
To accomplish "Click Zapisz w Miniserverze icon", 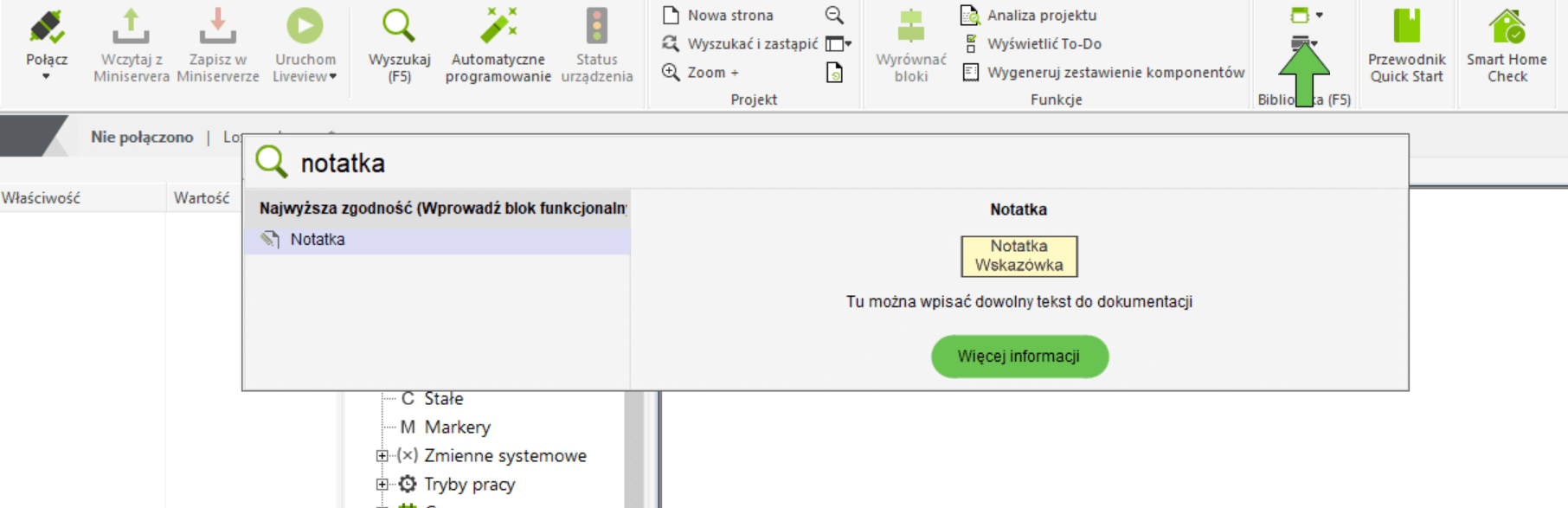I will point(217,29).
